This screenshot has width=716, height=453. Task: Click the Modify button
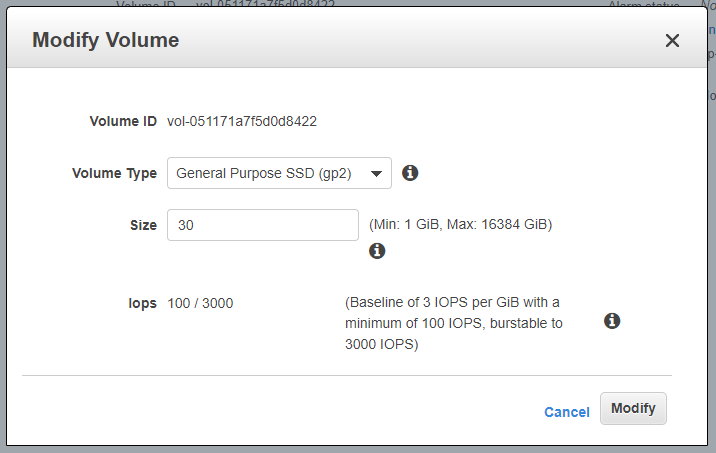tap(633, 408)
